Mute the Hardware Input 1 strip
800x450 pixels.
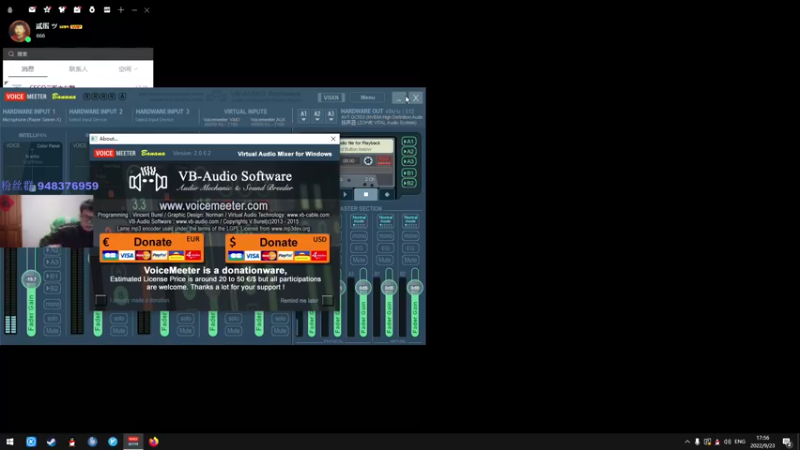pyautogui.click(x=52, y=331)
